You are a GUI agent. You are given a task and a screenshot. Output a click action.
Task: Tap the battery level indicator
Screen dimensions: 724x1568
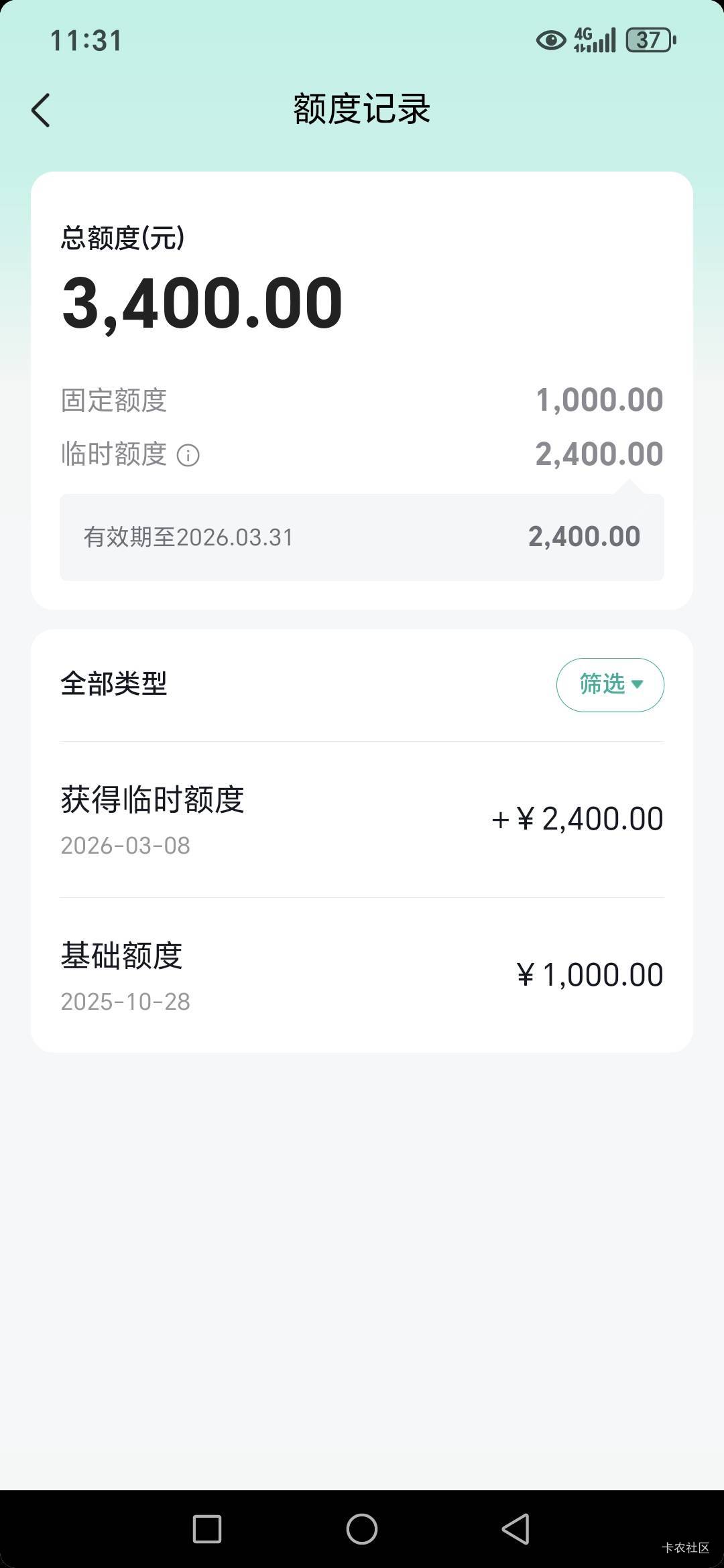click(x=650, y=41)
